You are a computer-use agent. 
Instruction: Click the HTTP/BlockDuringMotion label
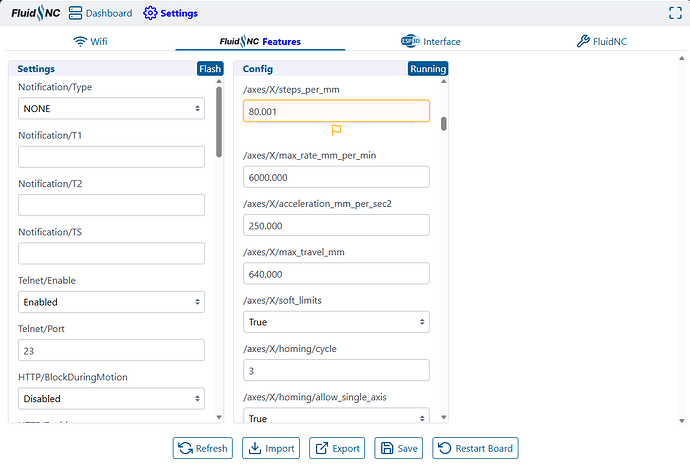click(x=73, y=377)
